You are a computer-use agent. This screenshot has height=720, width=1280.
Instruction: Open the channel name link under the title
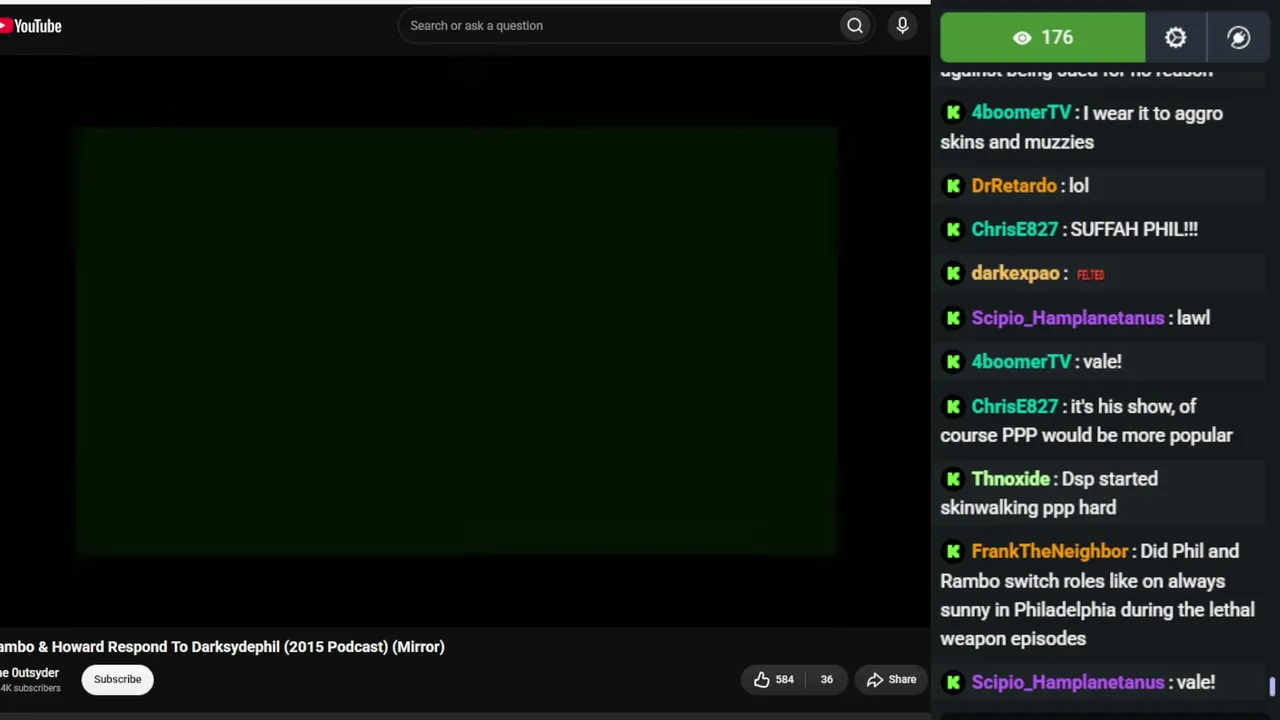coord(30,673)
